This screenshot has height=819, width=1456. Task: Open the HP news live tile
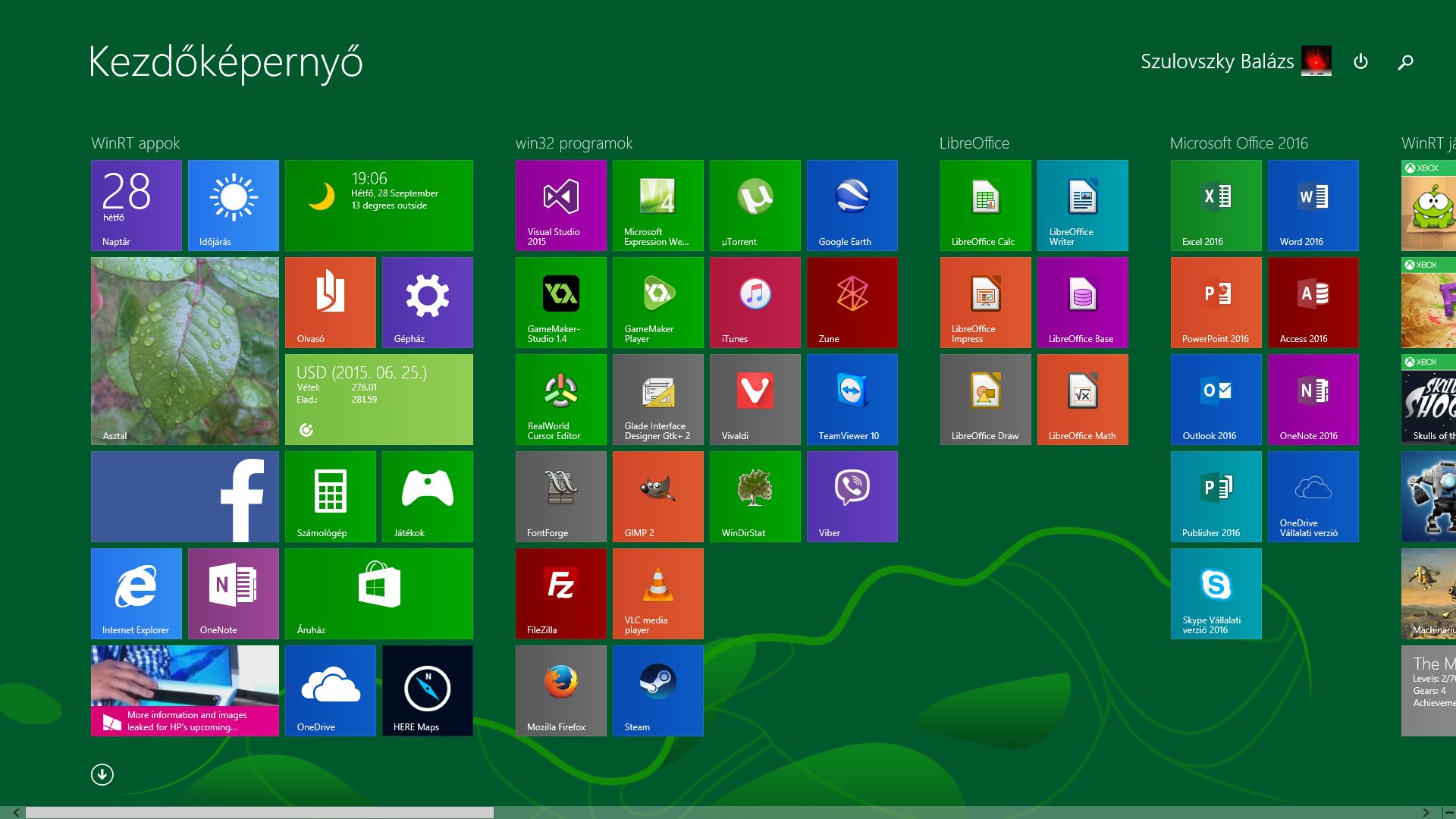click(x=185, y=691)
